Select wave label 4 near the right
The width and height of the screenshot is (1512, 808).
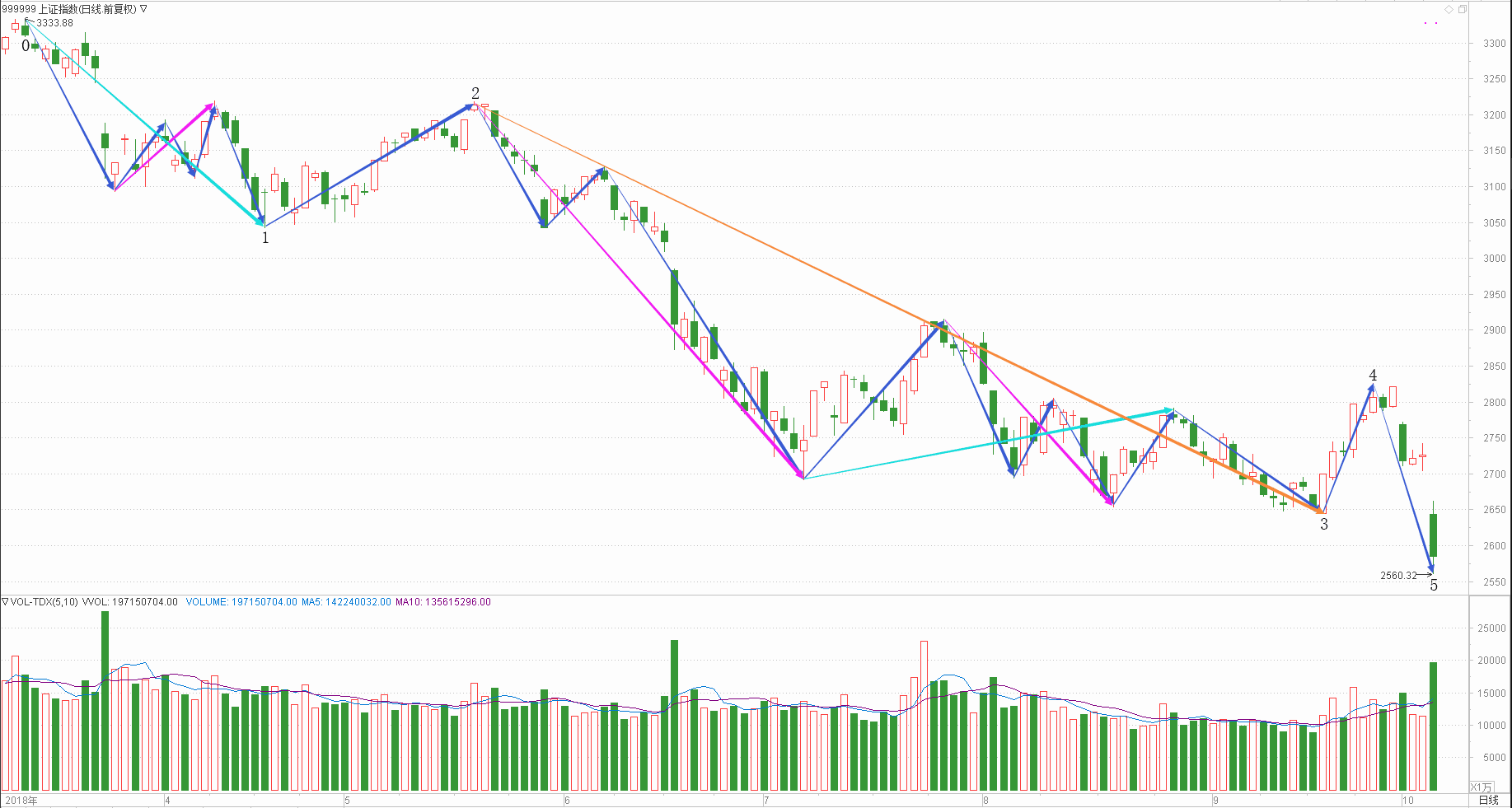(1373, 375)
